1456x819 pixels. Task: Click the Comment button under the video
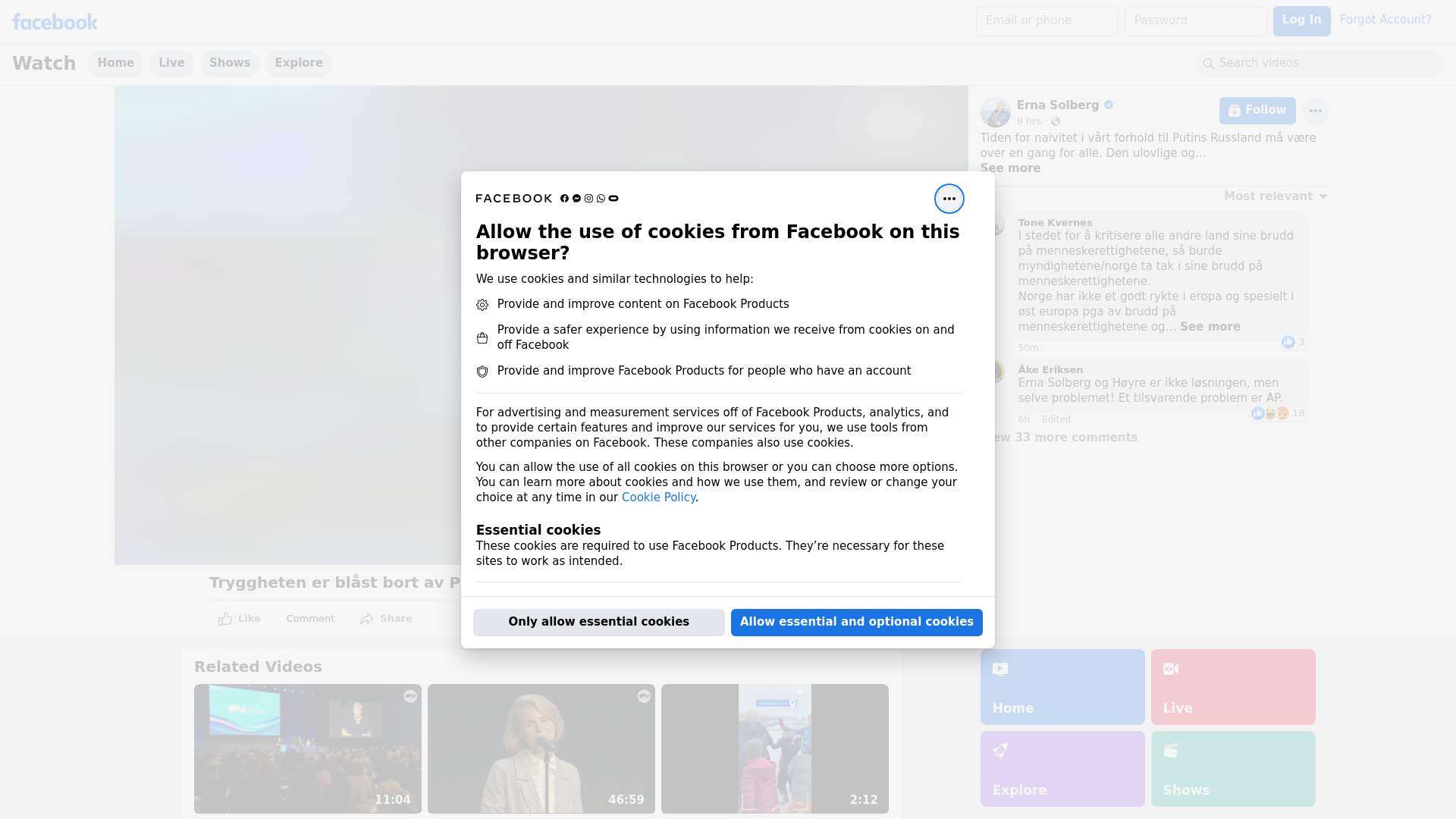coord(310,619)
